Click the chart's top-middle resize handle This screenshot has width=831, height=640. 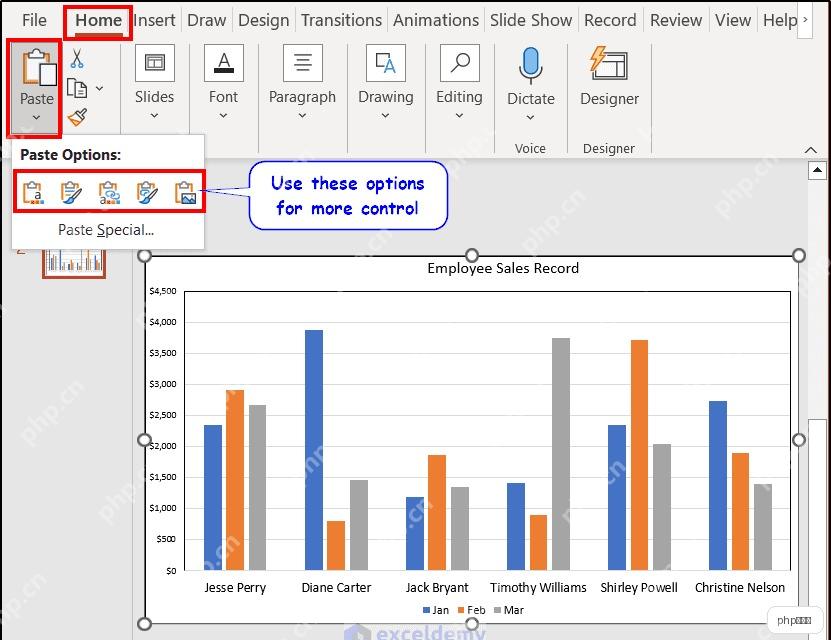(471, 255)
